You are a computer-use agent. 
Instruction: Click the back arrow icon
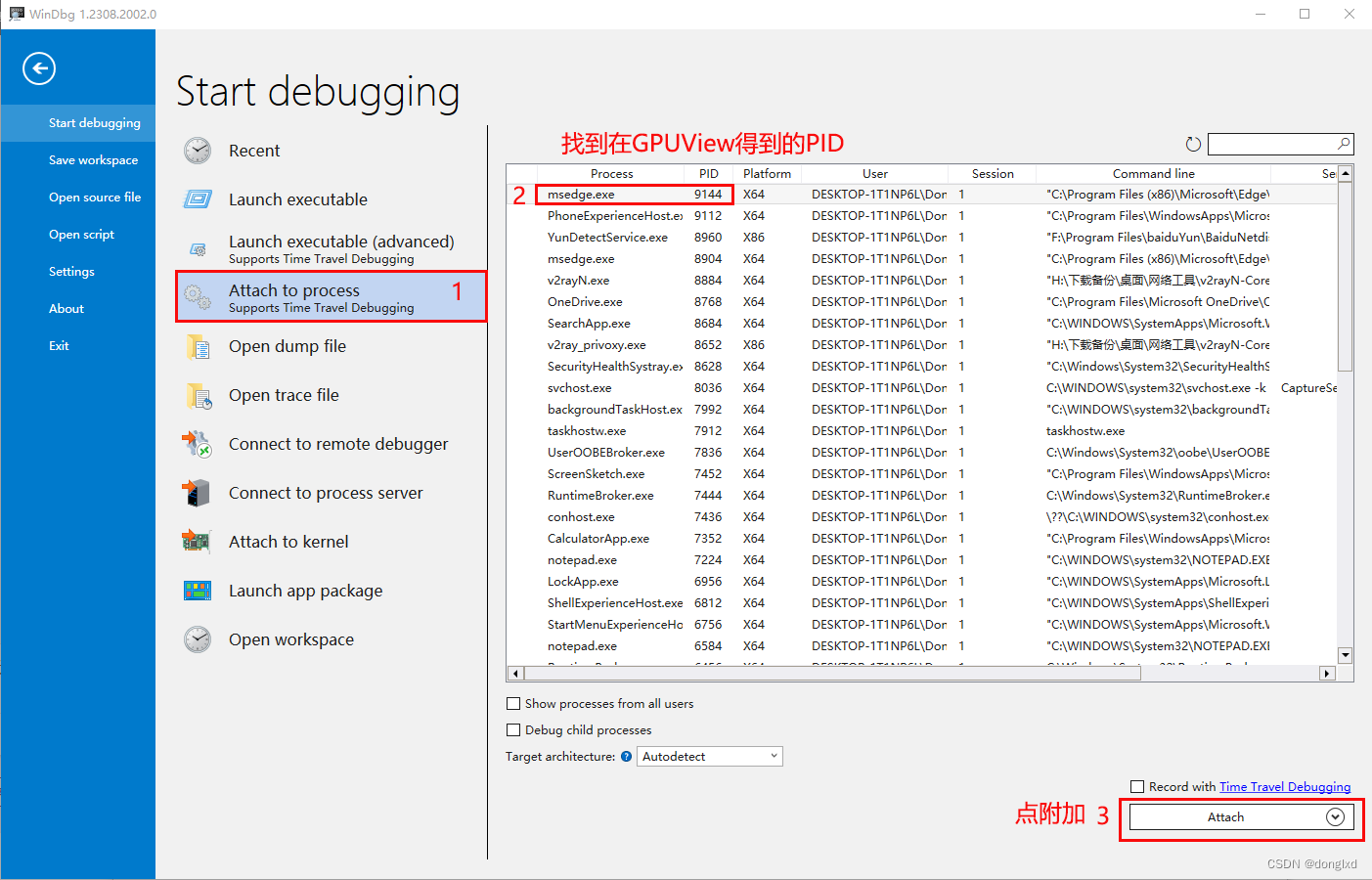(x=39, y=68)
